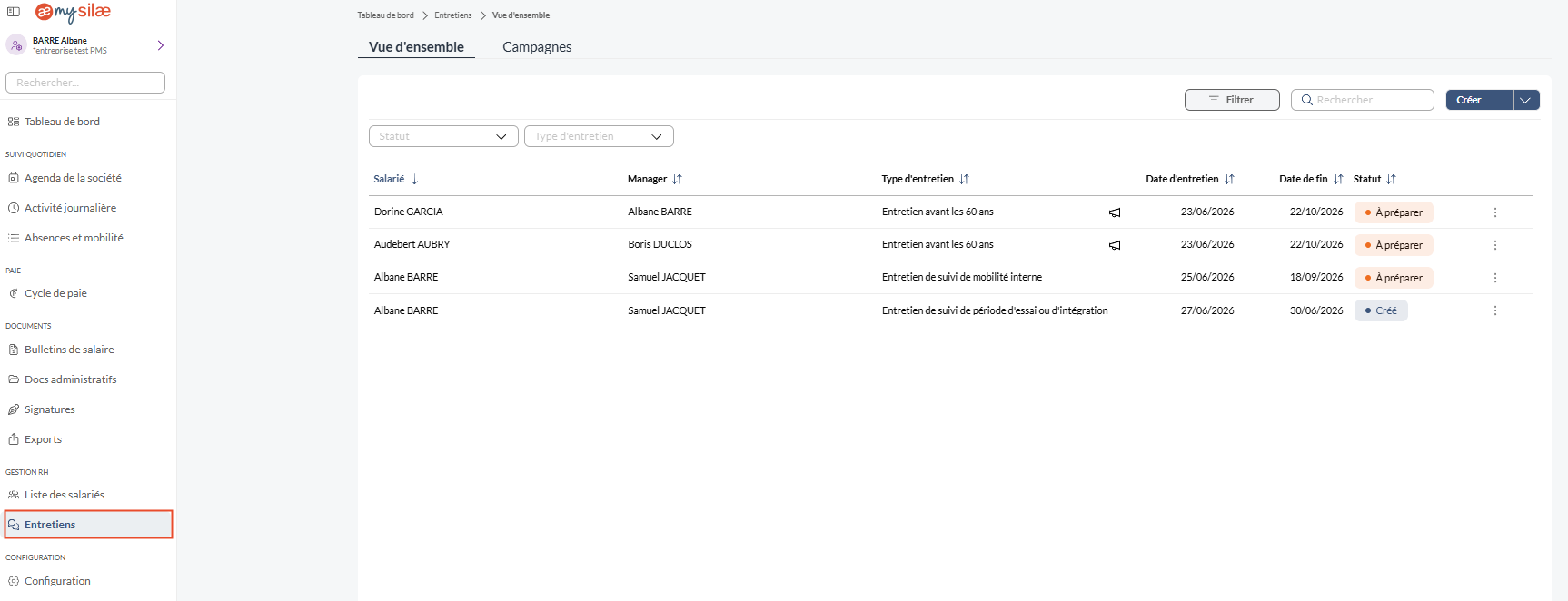Click À préparer badge in Dorine GARCIA row
The image size is (1568, 601).
[x=1394, y=212]
